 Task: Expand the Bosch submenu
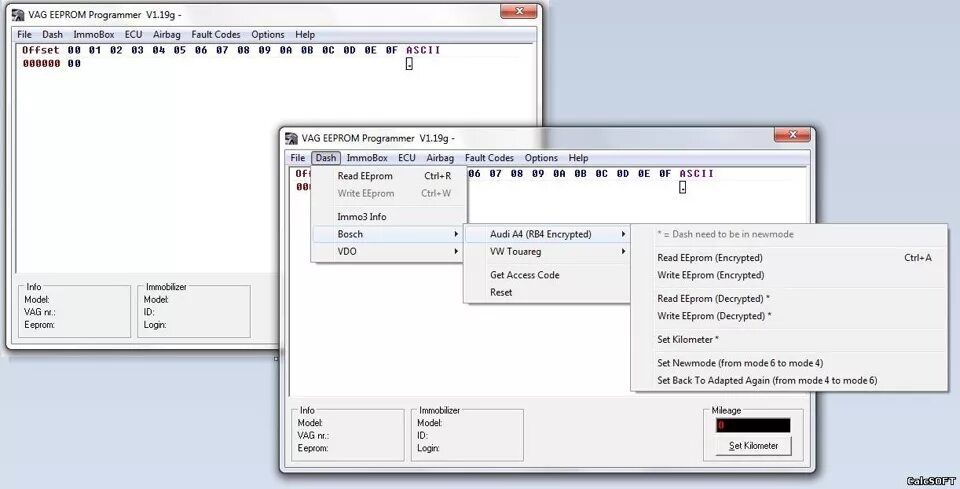[x=389, y=234]
